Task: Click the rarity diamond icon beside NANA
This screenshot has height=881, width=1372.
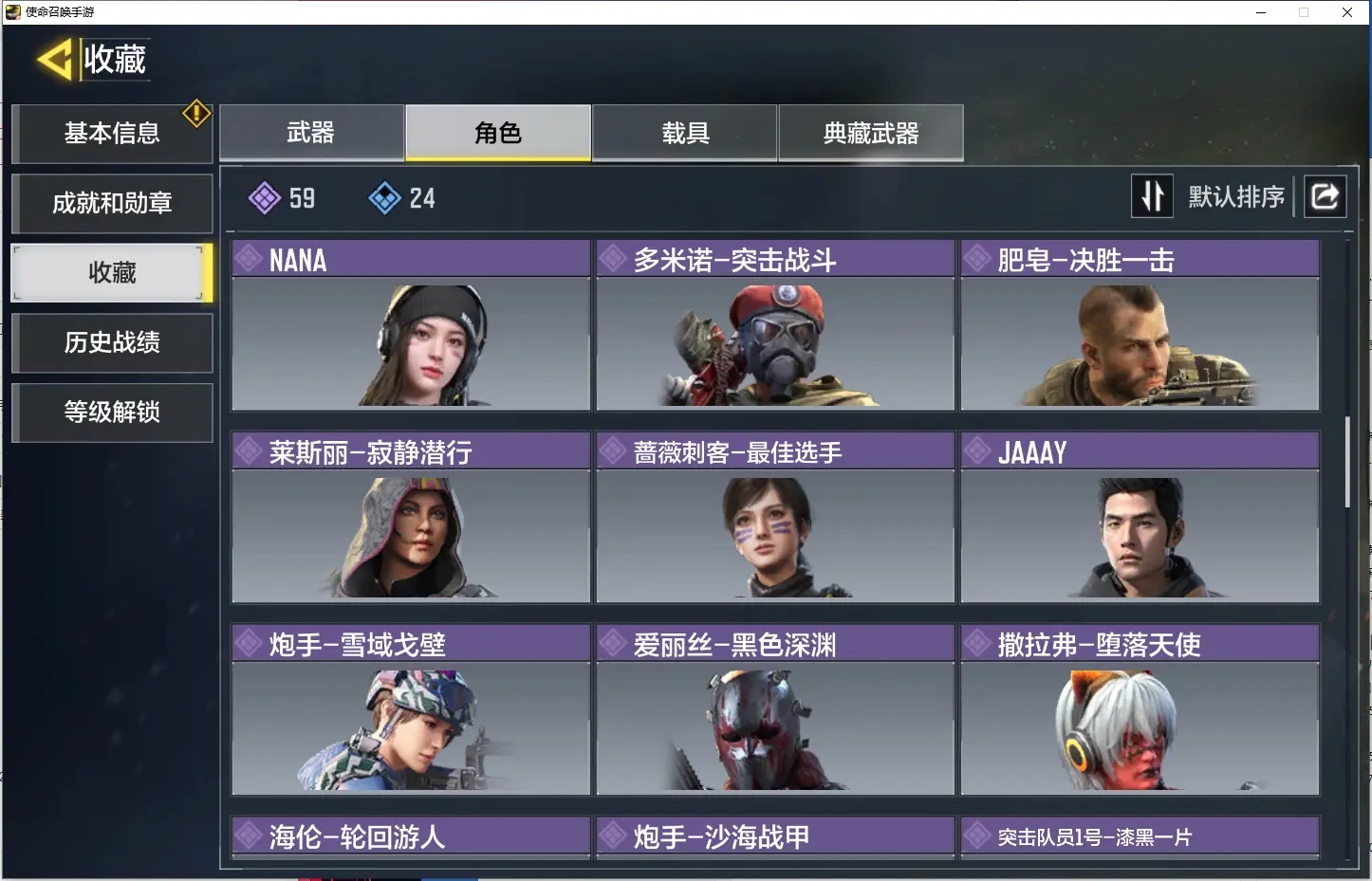Action: (x=249, y=259)
